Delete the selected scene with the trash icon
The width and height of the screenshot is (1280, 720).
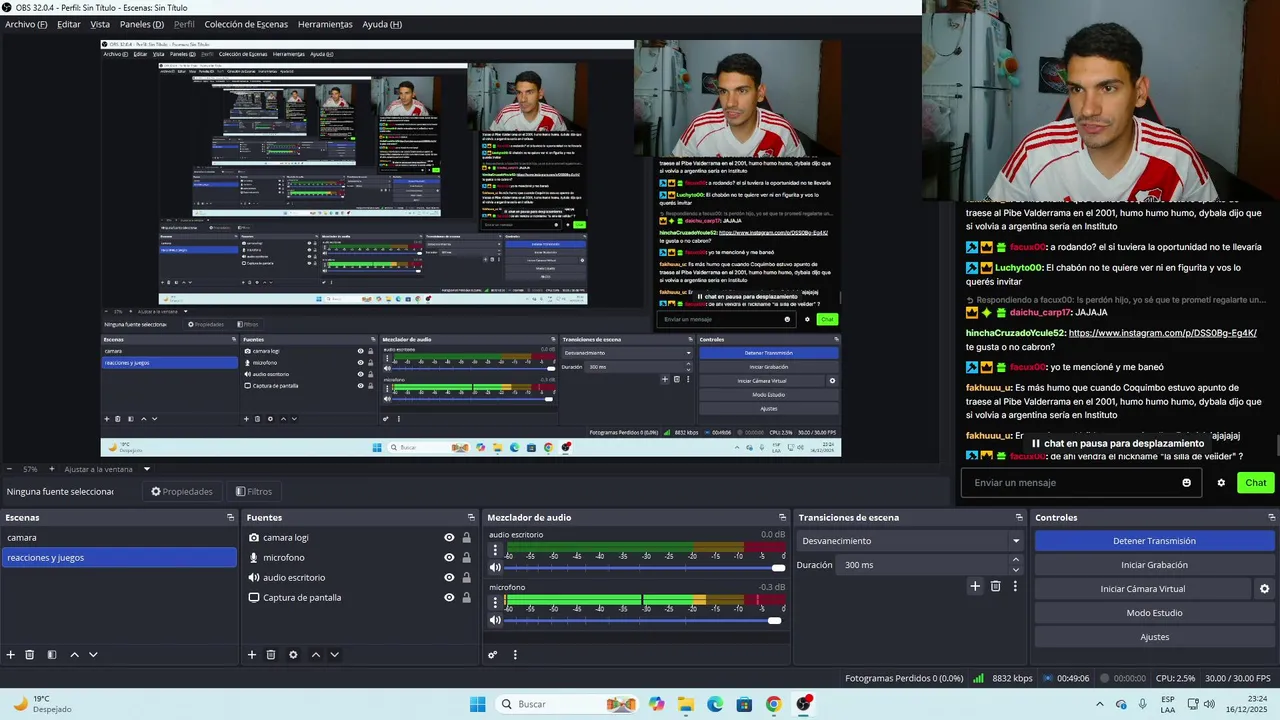[30, 655]
